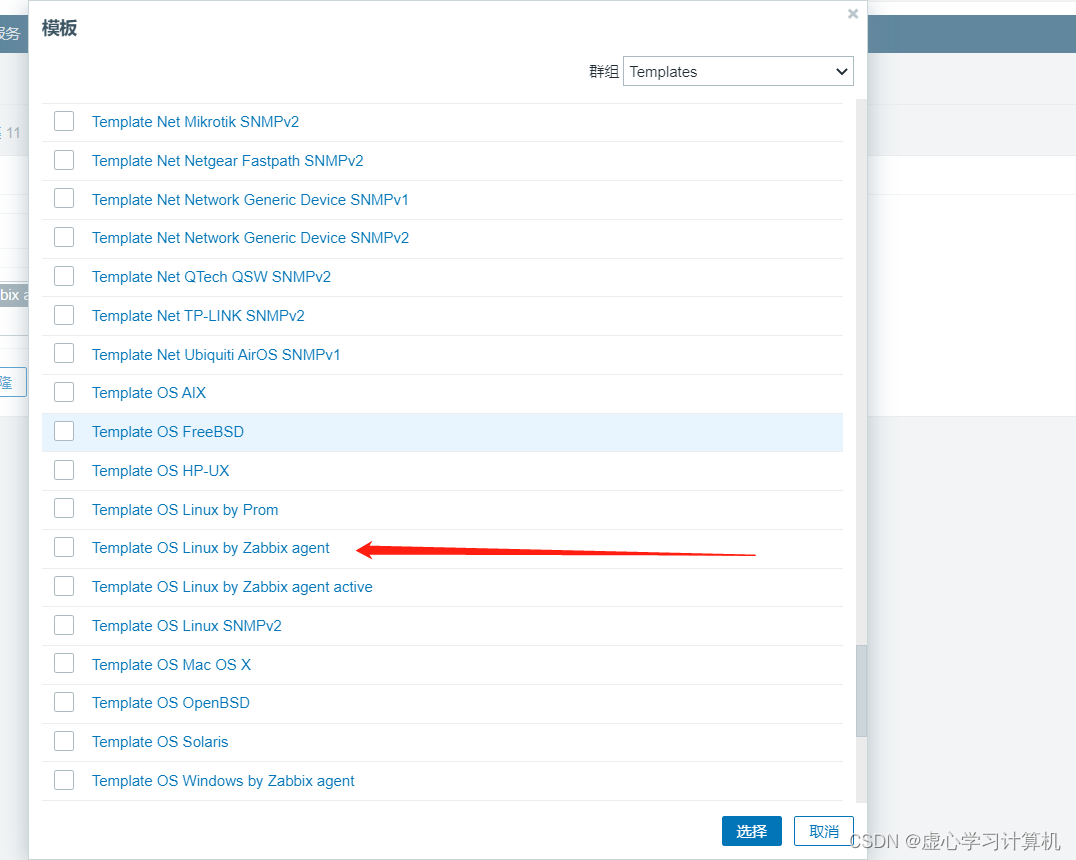Close the template dialog with the X icon

852,14
